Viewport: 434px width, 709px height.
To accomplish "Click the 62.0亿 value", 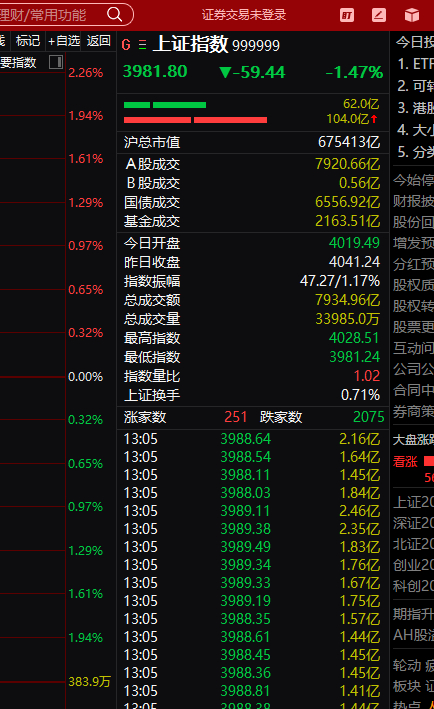I will [361, 104].
